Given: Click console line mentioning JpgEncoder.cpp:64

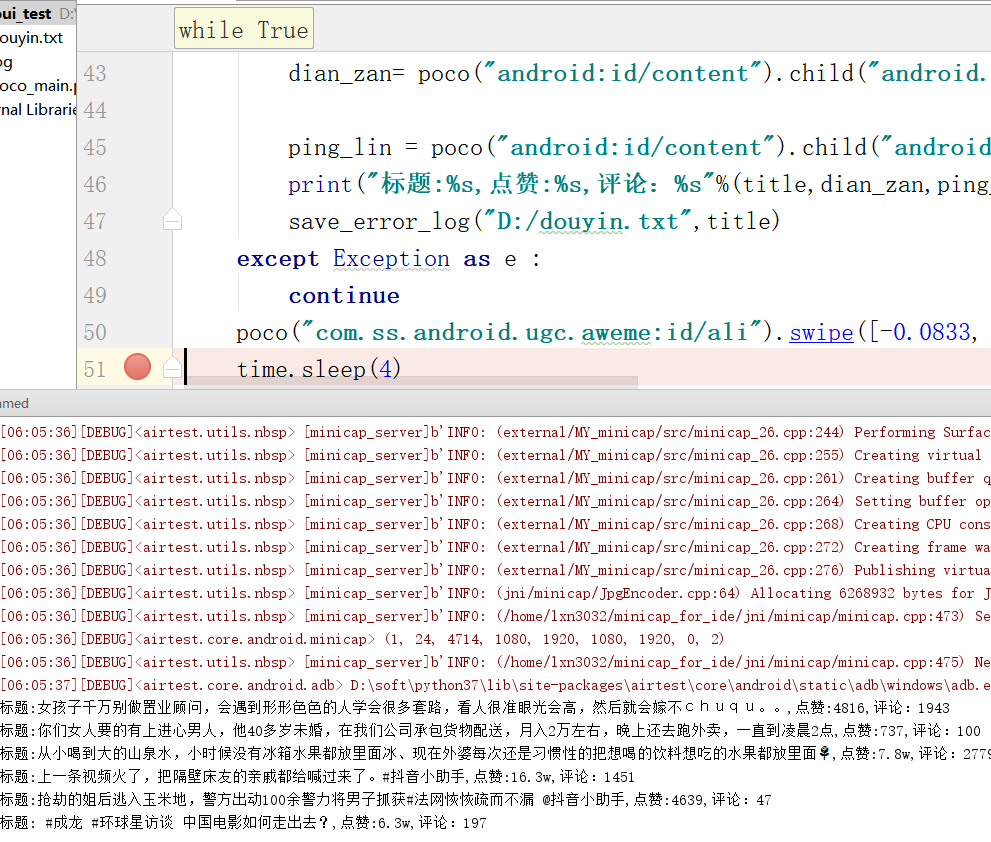Looking at the screenshot, I should (x=496, y=593).
